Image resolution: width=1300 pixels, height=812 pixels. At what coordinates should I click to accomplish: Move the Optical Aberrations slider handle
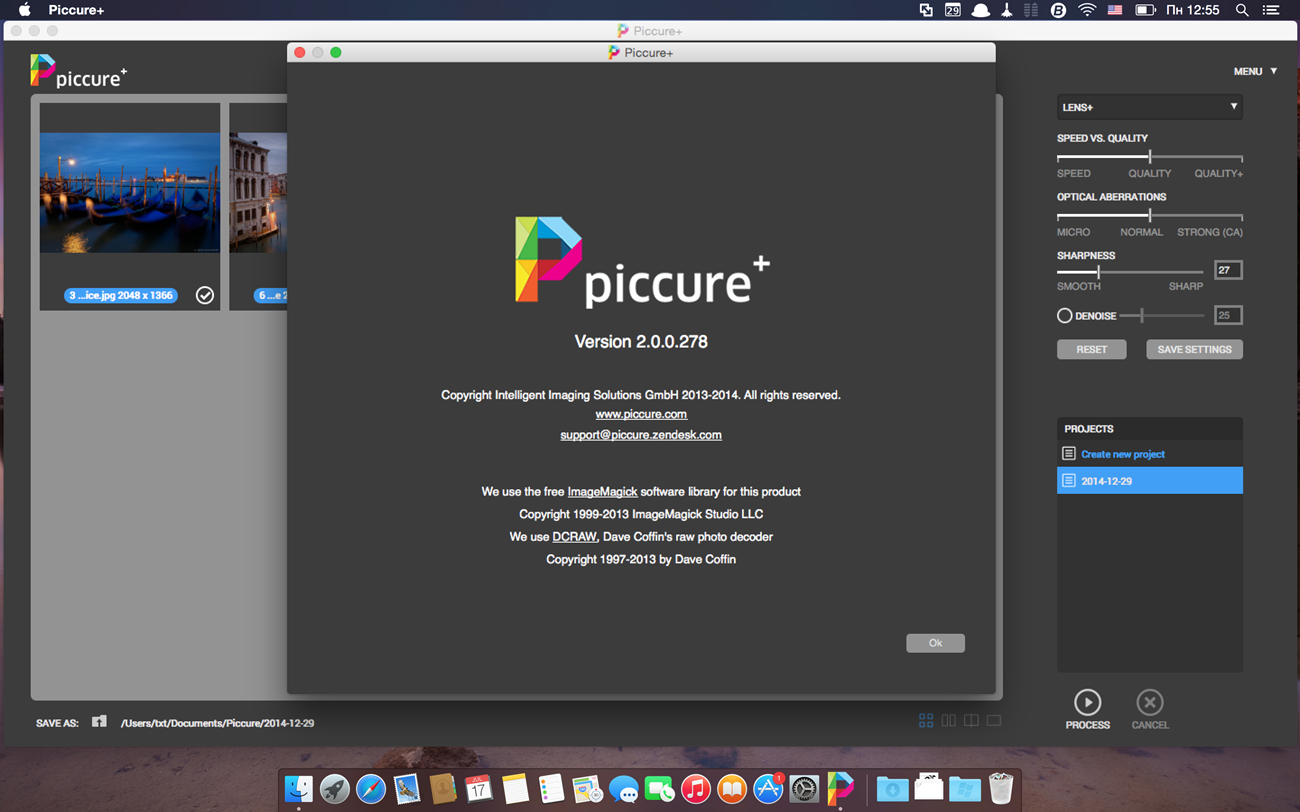[x=1150, y=216]
